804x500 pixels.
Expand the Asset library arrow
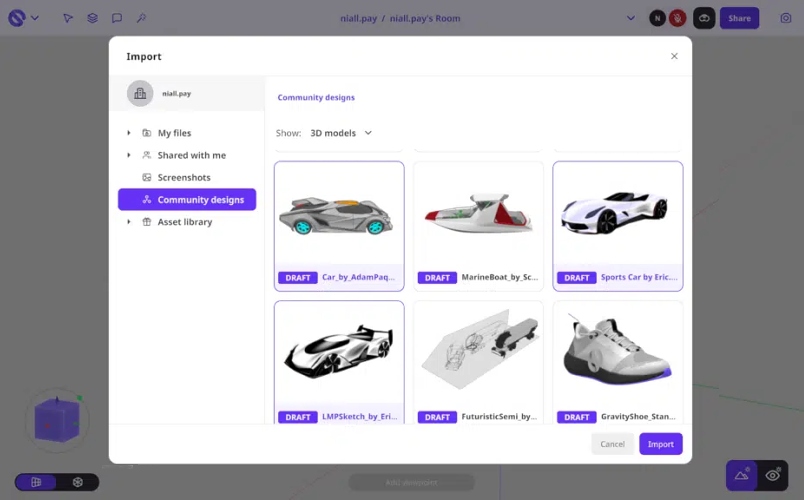[129, 222]
